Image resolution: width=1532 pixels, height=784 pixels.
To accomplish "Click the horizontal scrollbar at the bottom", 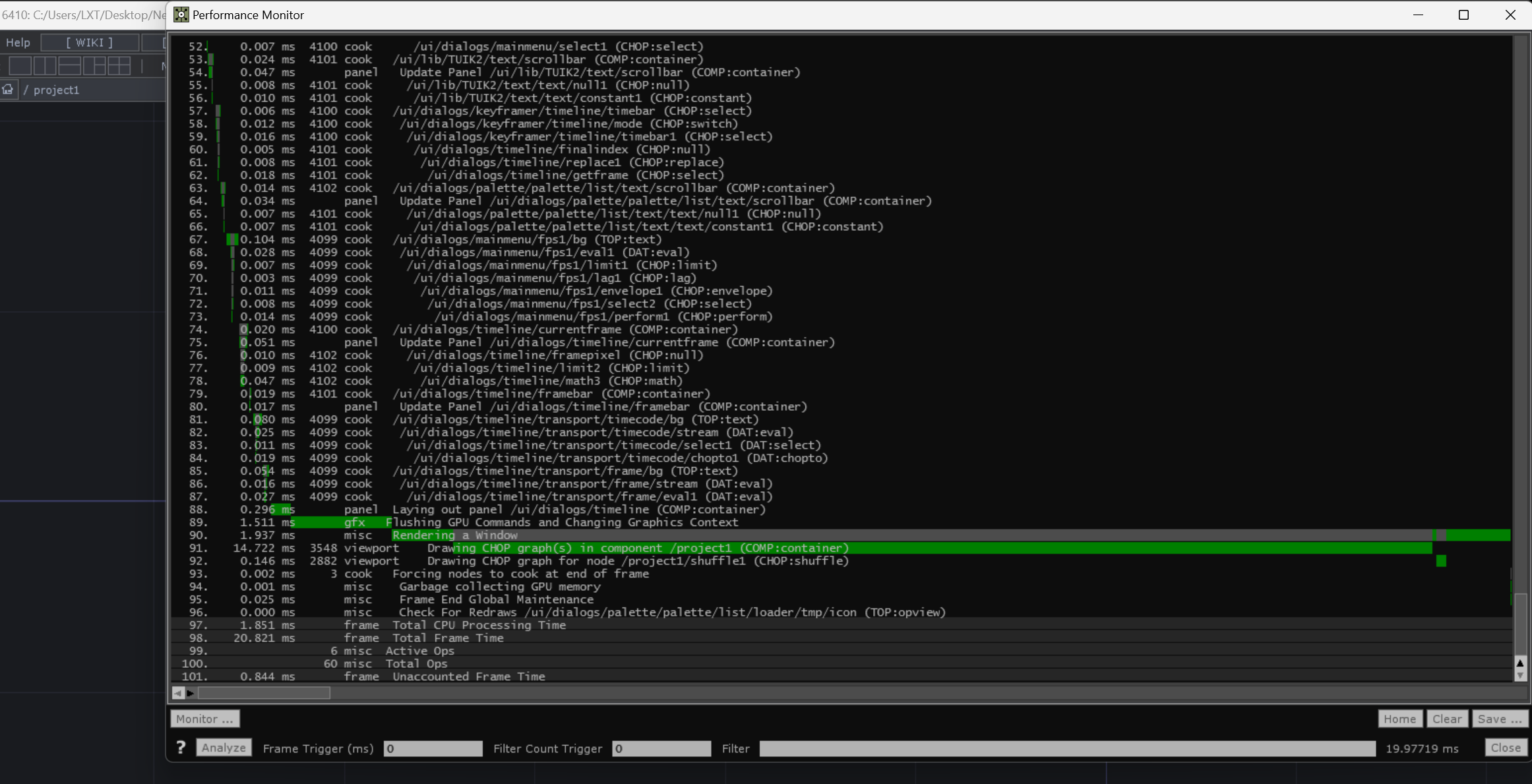I will [261, 692].
